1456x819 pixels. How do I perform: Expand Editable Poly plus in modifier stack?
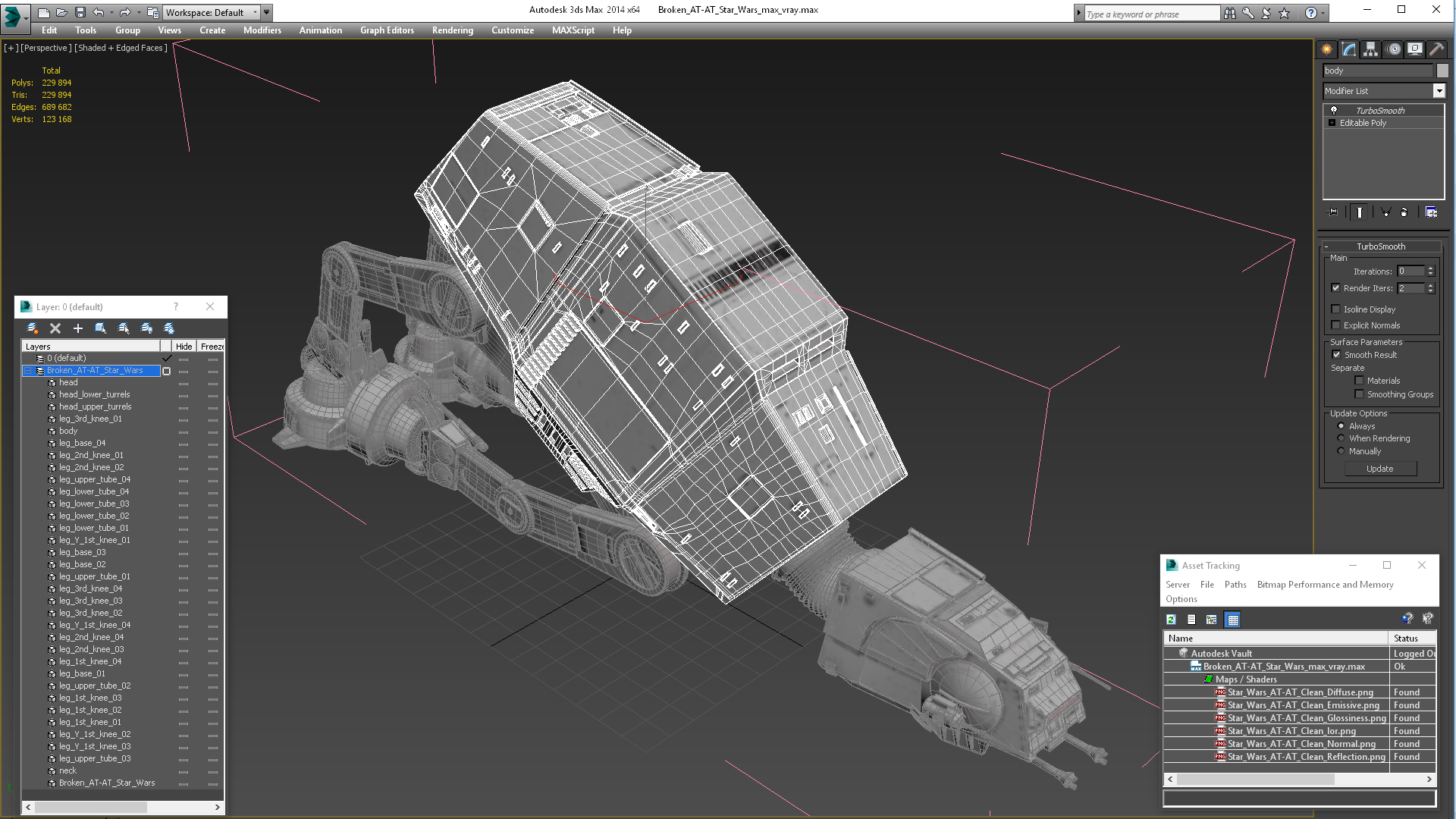(1332, 123)
